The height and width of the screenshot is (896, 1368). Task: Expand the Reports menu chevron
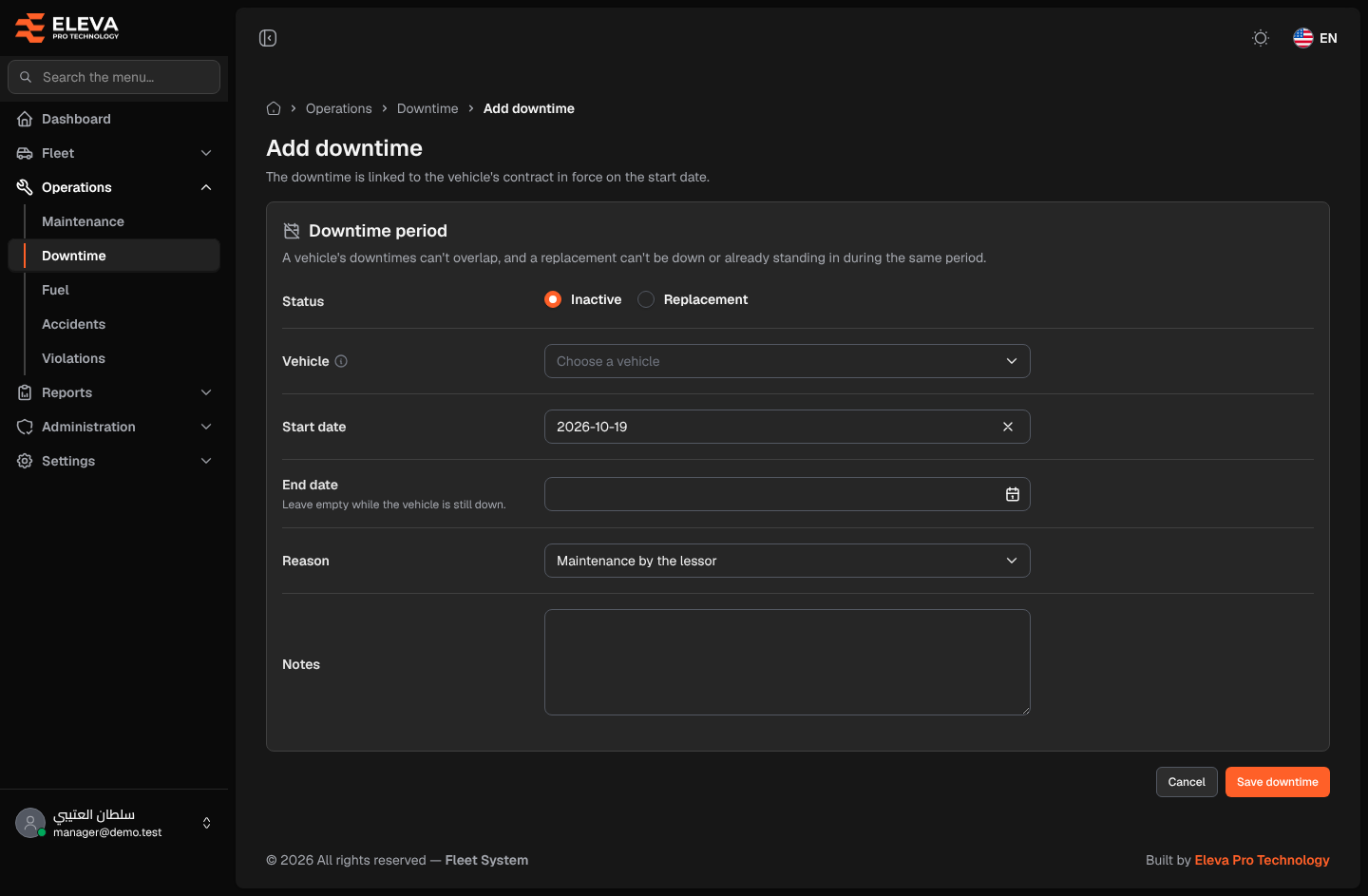click(206, 392)
